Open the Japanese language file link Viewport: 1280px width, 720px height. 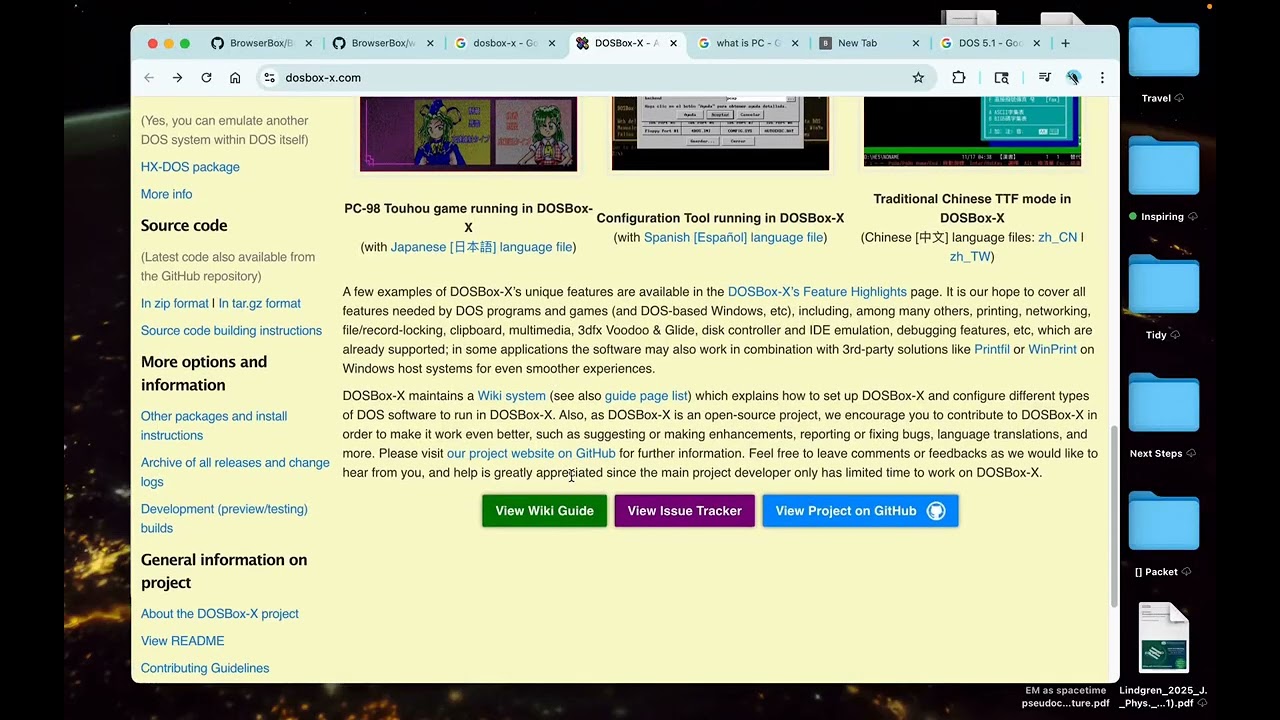(481, 247)
